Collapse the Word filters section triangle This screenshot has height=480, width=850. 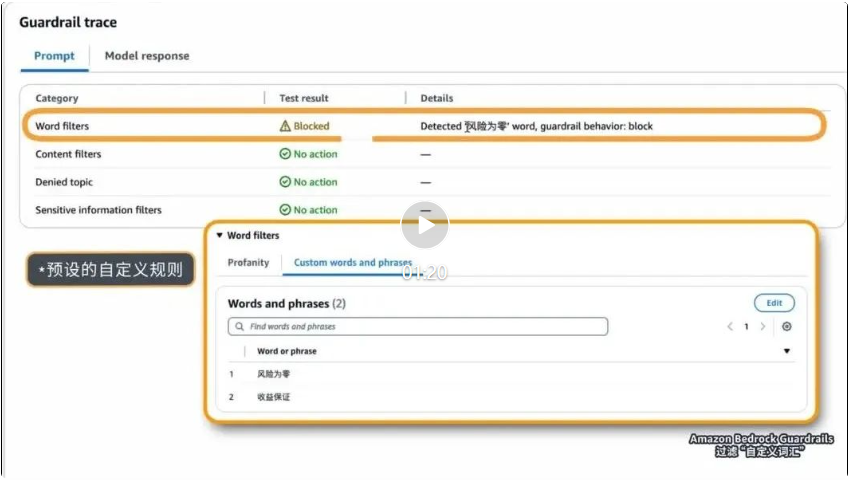click(x=219, y=236)
